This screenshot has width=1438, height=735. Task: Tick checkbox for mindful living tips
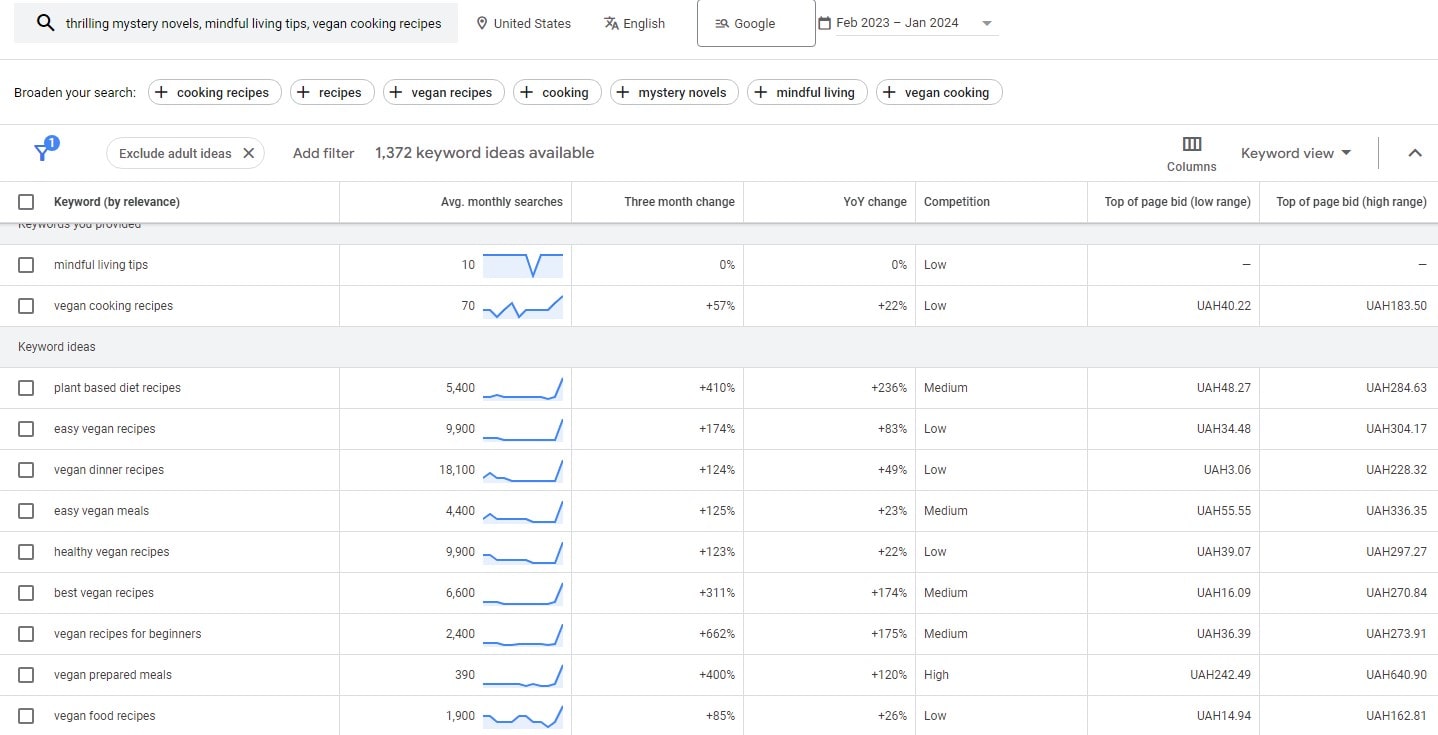coord(26,265)
